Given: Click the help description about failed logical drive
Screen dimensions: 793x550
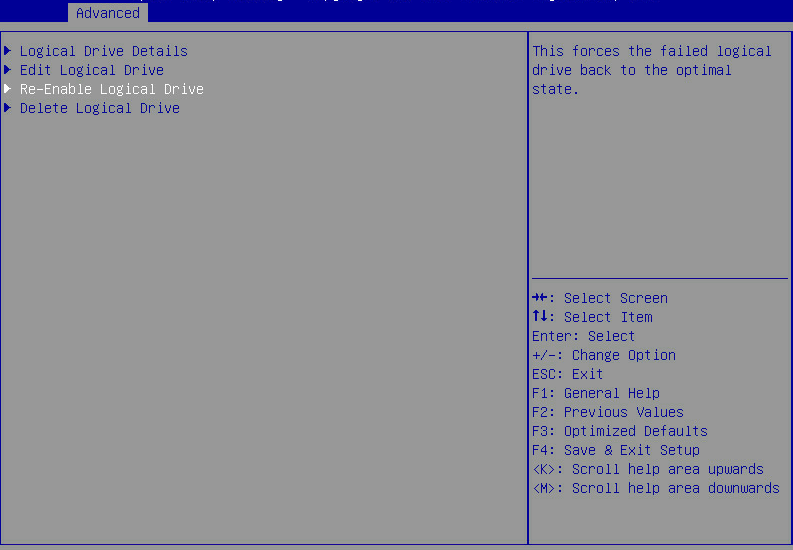Looking at the screenshot, I should tap(652, 70).
